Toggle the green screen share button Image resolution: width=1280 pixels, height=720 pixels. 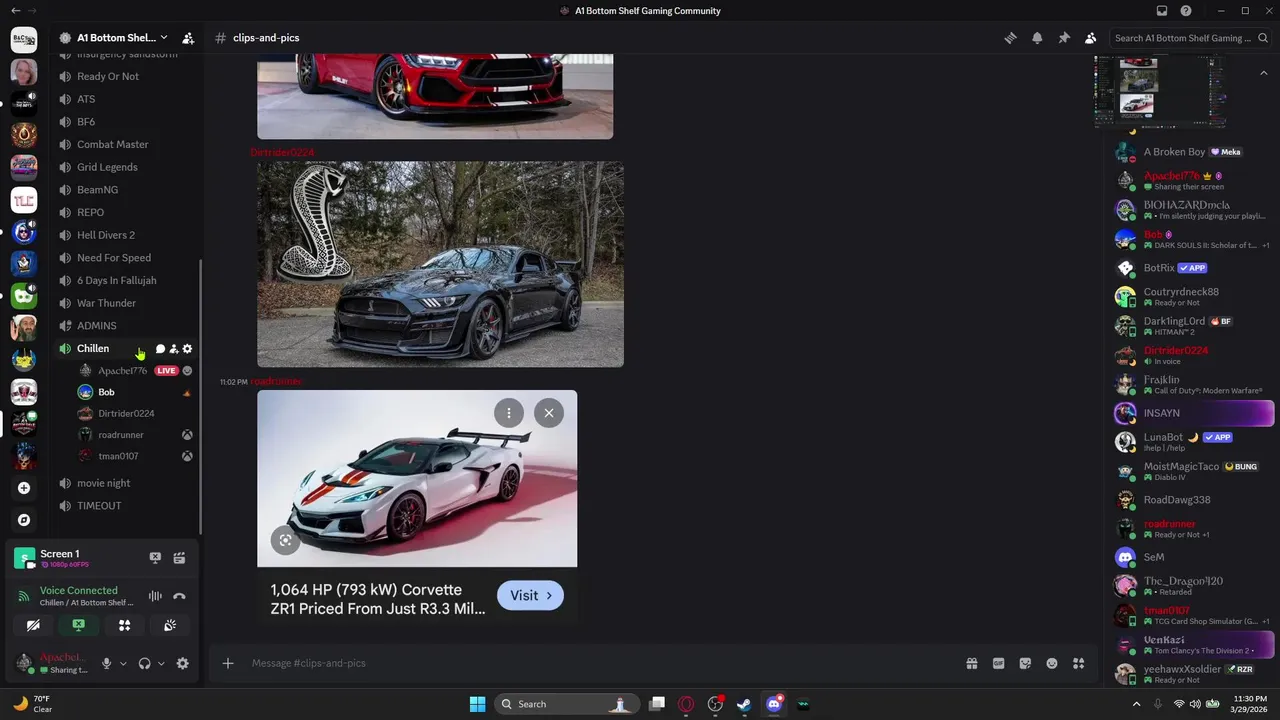[x=79, y=625]
